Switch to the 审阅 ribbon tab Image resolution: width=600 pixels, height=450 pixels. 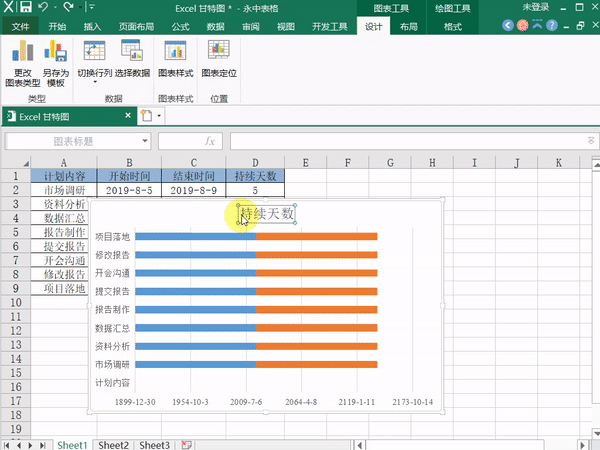(251, 26)
